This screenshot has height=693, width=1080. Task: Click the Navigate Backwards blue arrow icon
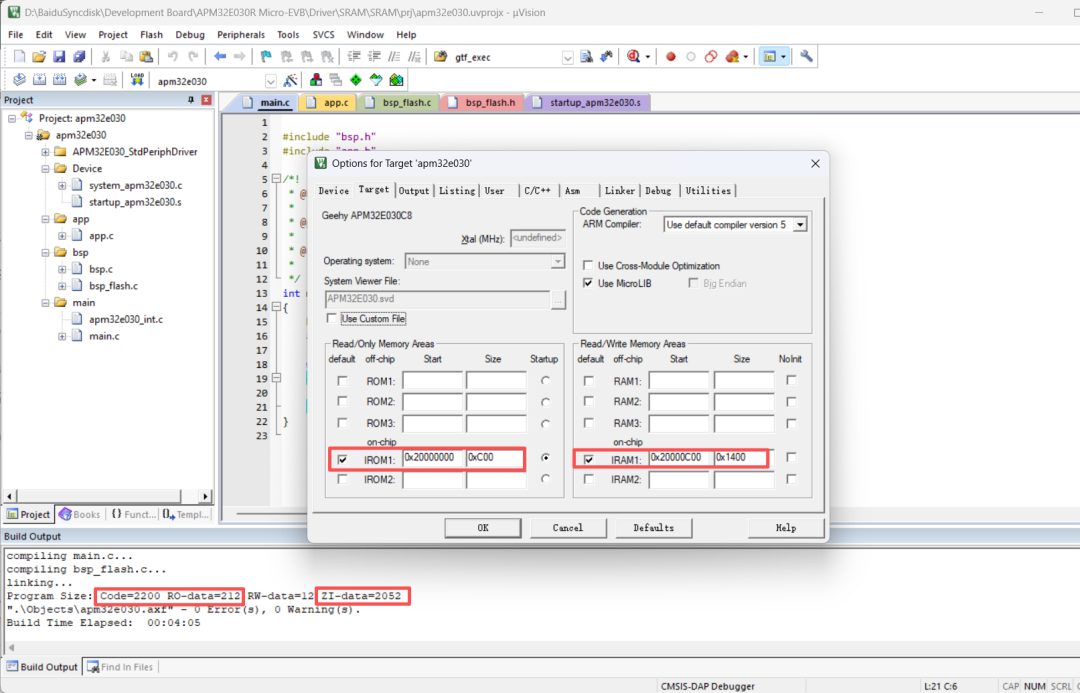click(x=220, y=57)
